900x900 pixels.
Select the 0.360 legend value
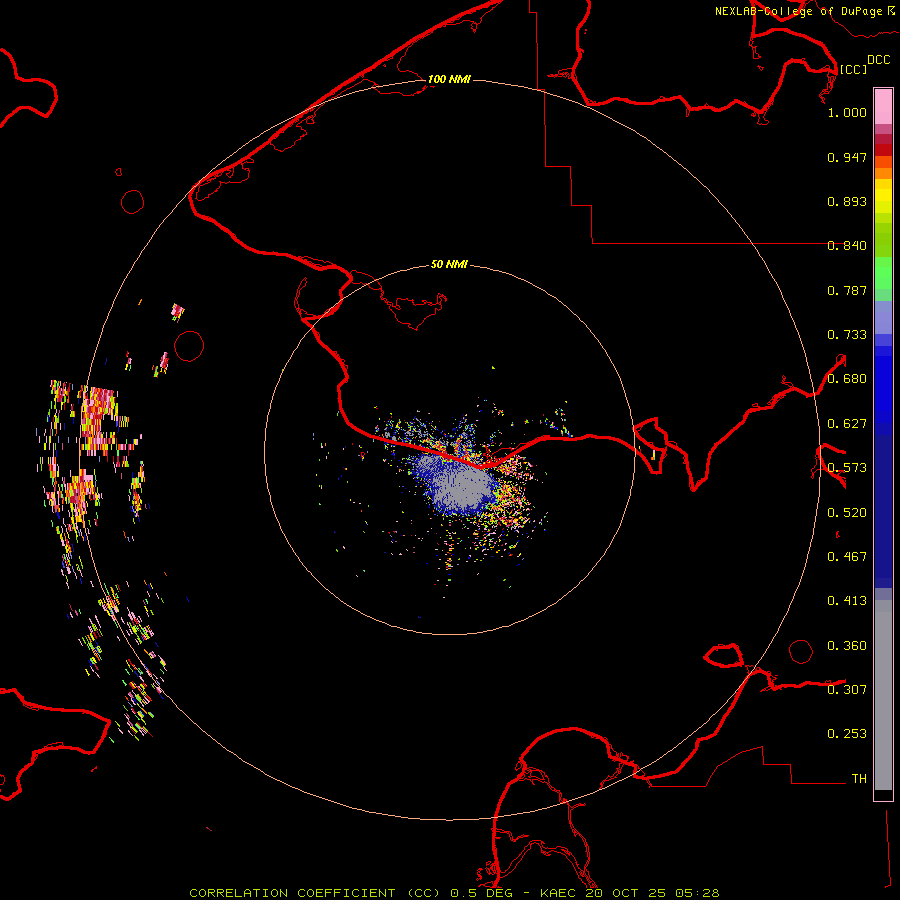click(847, 646)
